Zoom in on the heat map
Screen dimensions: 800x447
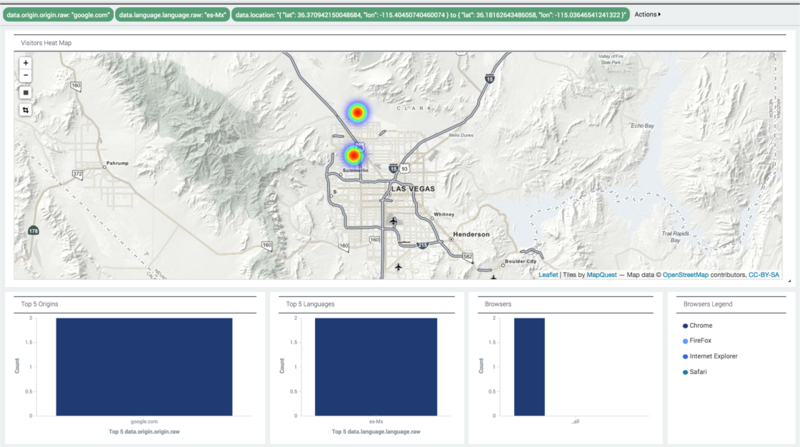(26, 63)
